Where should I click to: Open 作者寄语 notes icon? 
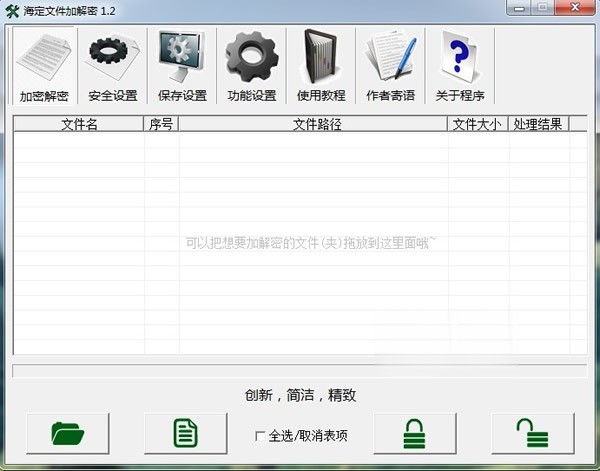(390, 66)
